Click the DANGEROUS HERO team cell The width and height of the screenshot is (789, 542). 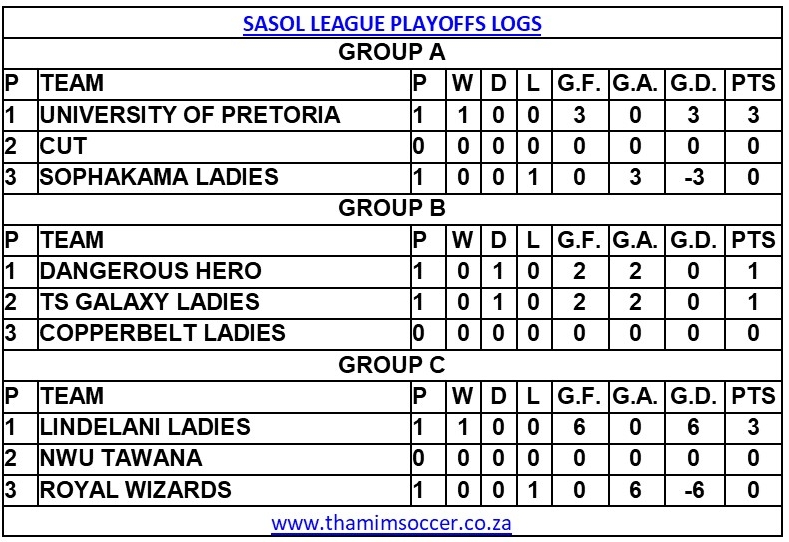click(x=151, y=270)
